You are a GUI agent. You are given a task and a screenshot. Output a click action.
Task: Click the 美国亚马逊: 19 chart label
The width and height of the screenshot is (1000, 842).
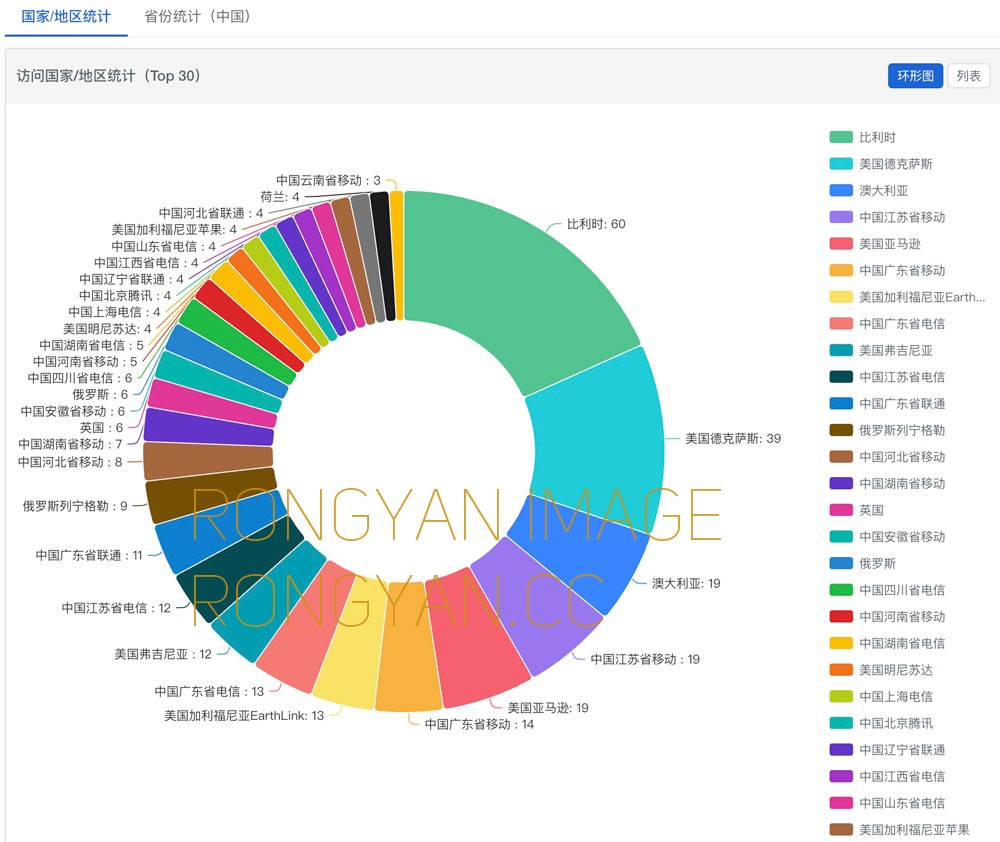(548, 707)
